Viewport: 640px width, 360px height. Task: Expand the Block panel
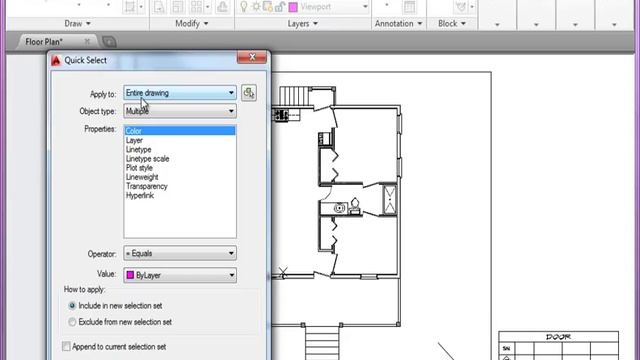(x=452, y=24)
